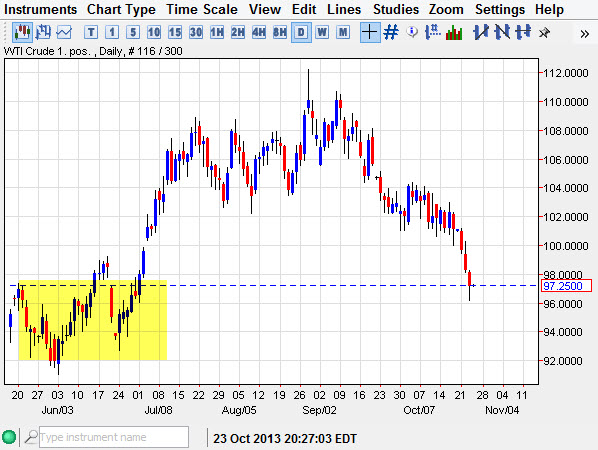598x450 pixels.
Task: Click the info balloon icon
Action: tap(412, 32)
